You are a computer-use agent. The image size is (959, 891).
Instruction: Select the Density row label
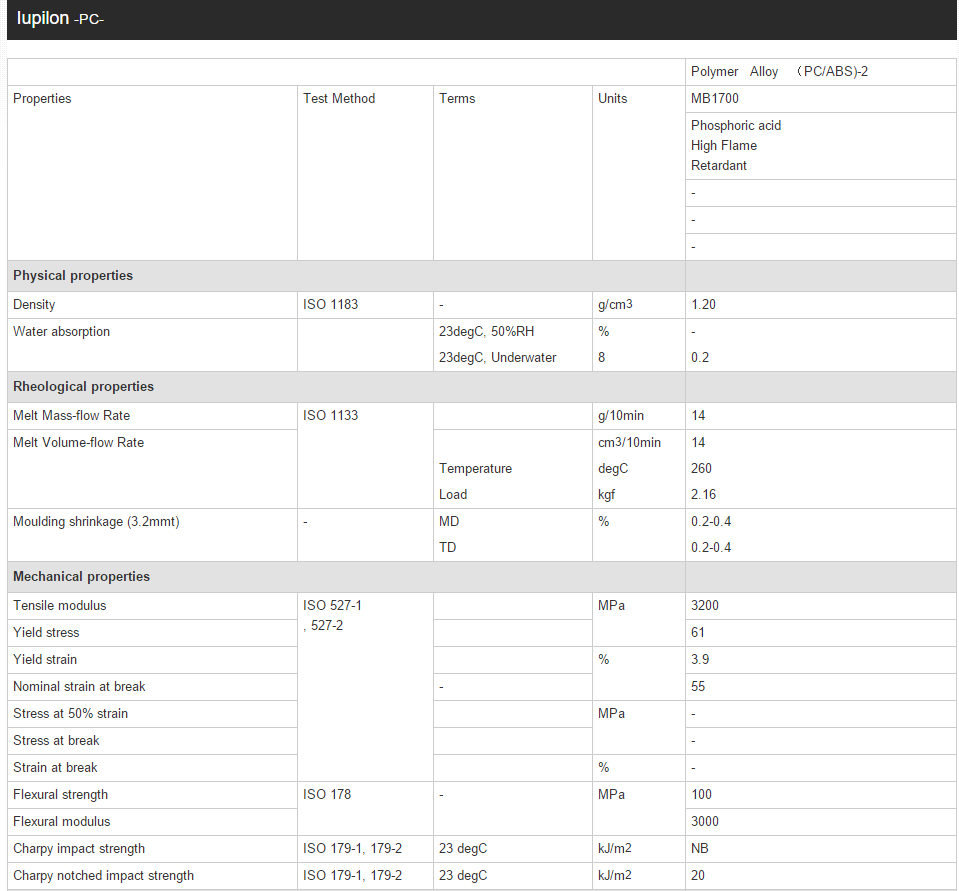click(34, 305)
